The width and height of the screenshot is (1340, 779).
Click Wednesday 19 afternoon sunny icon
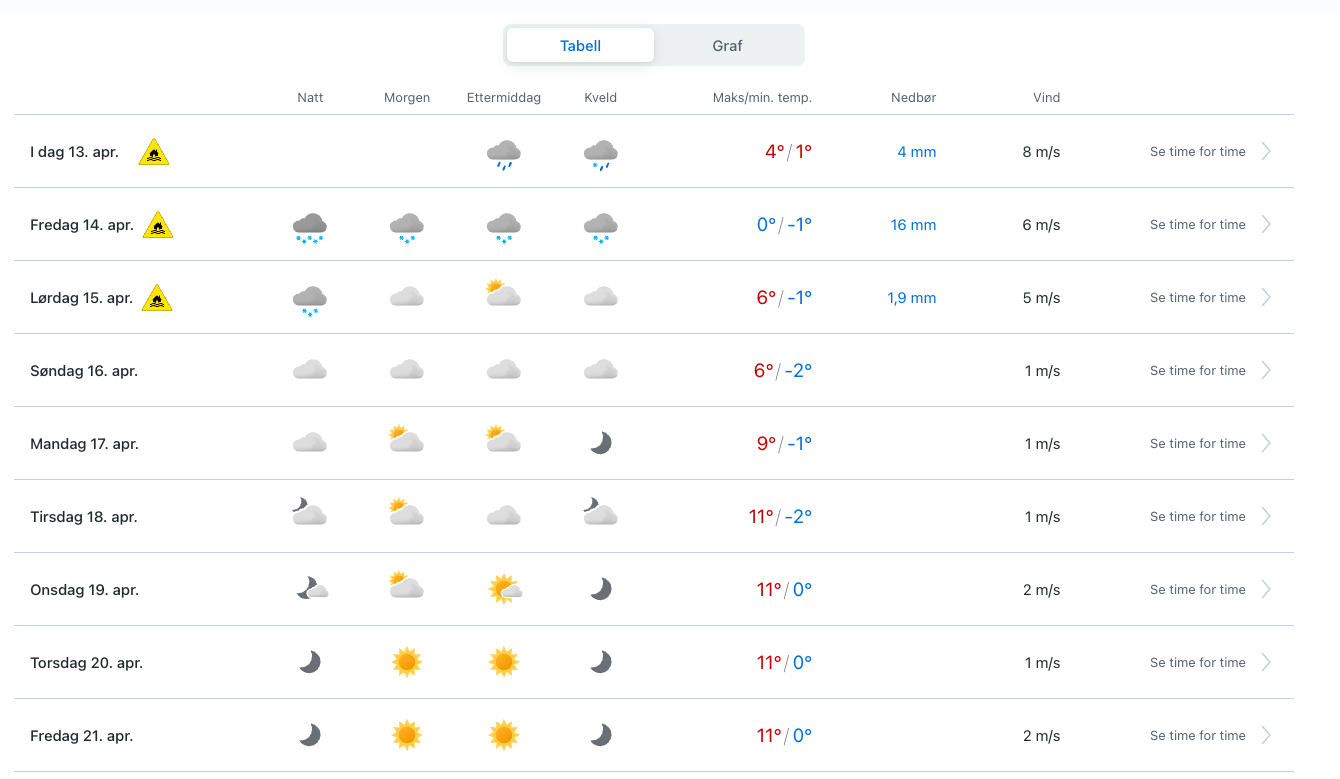pyautogui.click(x=504, y=589)
